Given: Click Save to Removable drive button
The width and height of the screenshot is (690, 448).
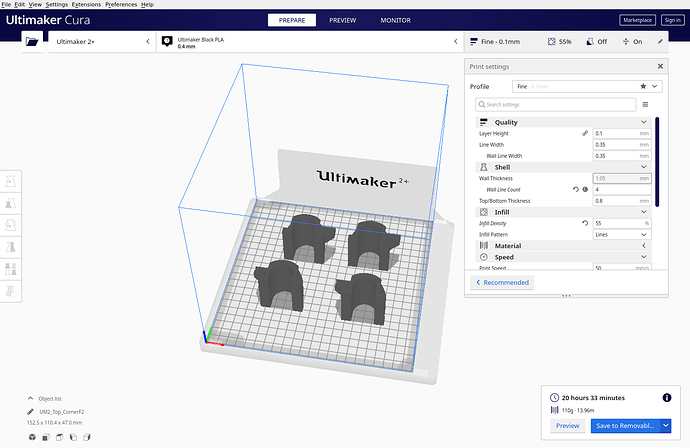Looking at the screenshot, I should click(x=625, y=426).
